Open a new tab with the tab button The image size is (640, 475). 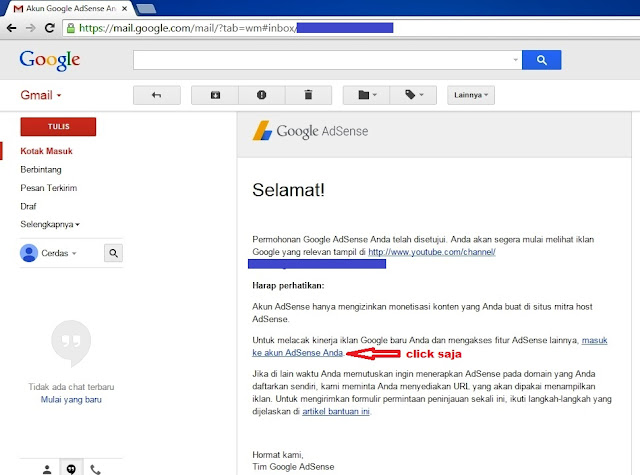click(146, 9)
